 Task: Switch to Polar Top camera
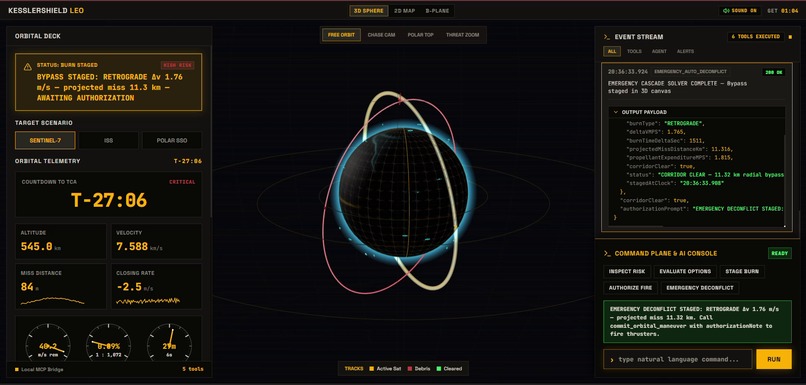click(x=421, y=35)
